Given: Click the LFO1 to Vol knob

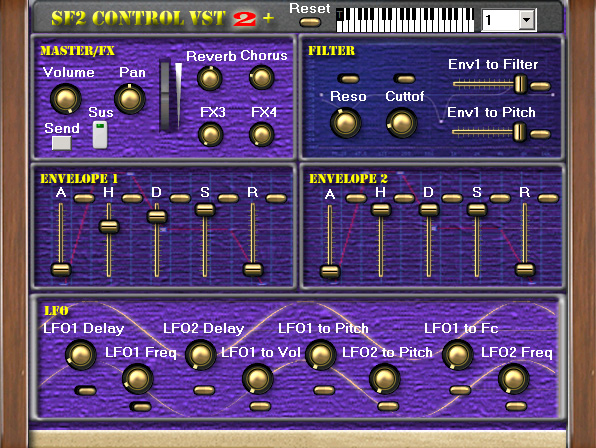Looking at the screenshot, I should point(258,379).
